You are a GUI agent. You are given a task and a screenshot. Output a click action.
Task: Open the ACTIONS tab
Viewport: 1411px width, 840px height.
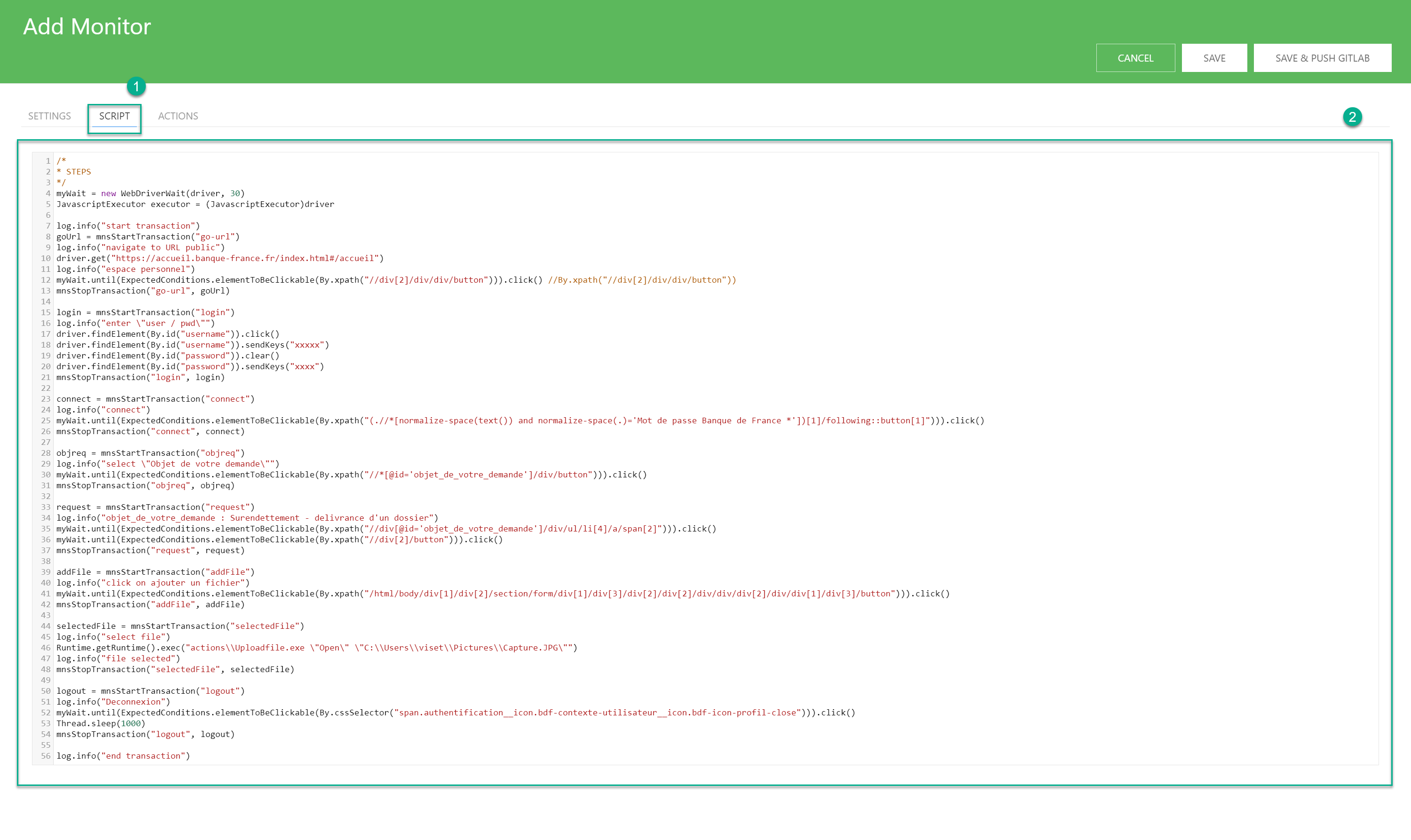178,116
